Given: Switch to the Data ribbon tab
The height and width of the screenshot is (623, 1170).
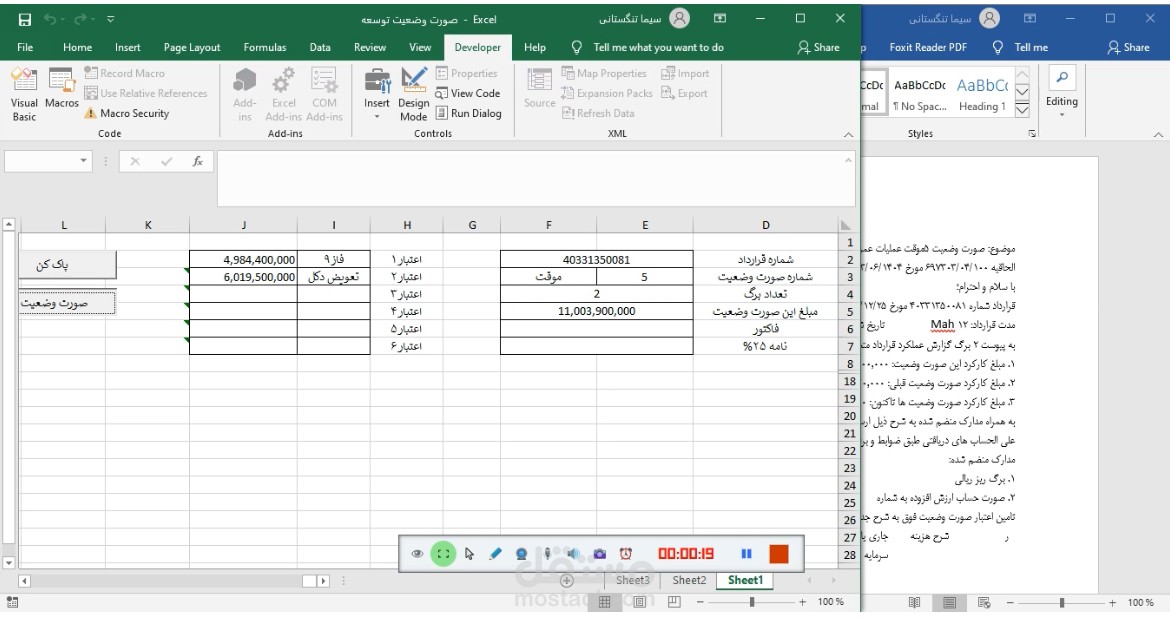Looking at the screenshot, I should tap(320, 47).
